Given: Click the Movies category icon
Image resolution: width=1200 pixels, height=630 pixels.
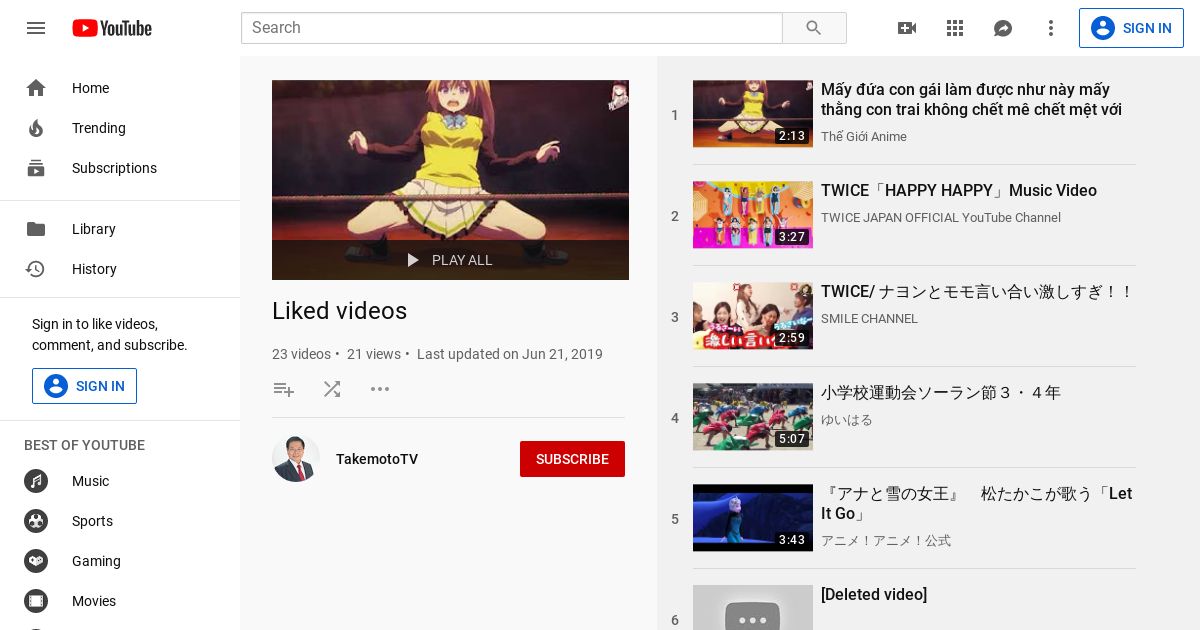Looking at the screenshot, I should click(36, 601).
